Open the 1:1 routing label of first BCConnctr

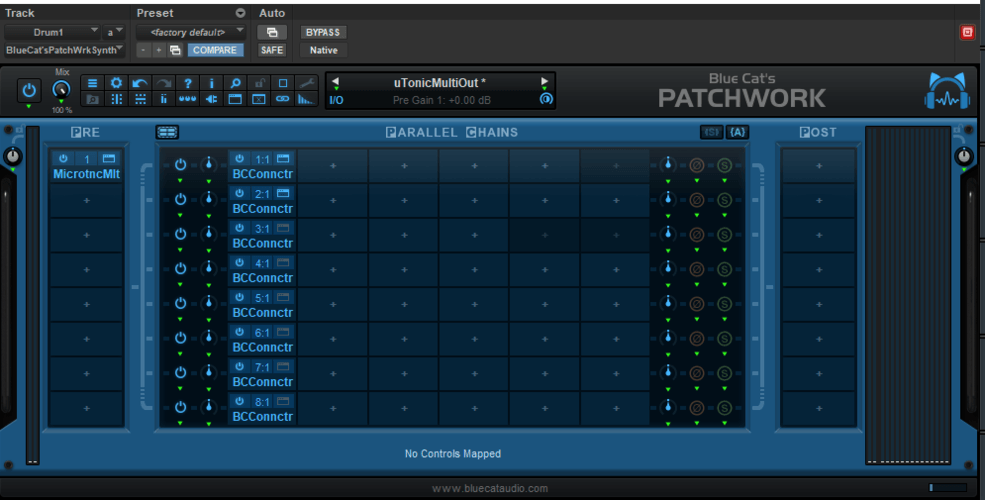point(262,160)
